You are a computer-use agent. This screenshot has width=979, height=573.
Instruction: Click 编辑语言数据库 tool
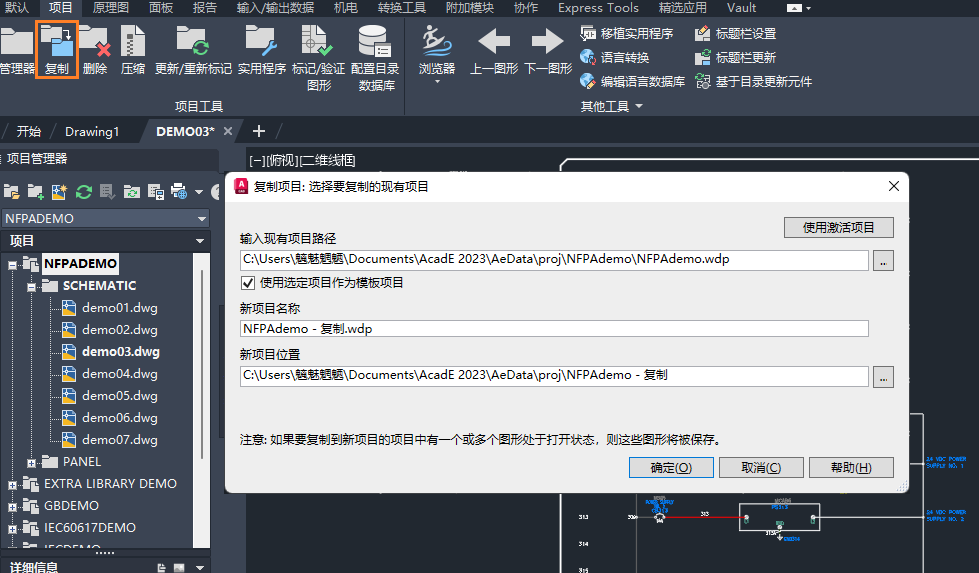632,81
